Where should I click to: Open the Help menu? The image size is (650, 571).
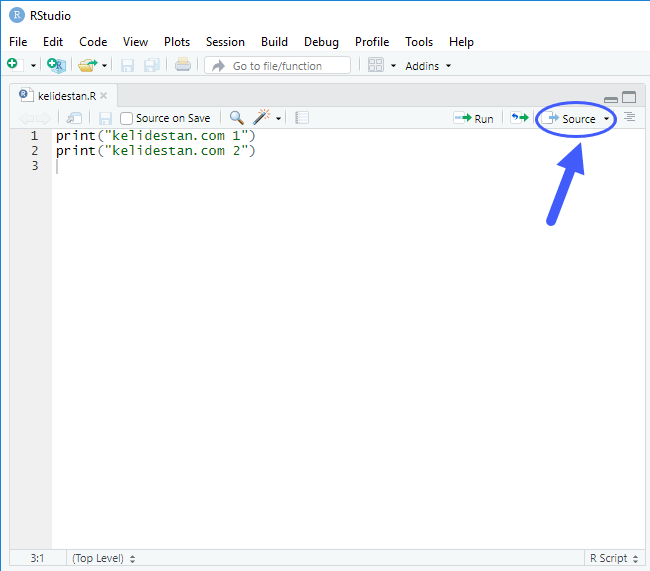click(461, 42)
